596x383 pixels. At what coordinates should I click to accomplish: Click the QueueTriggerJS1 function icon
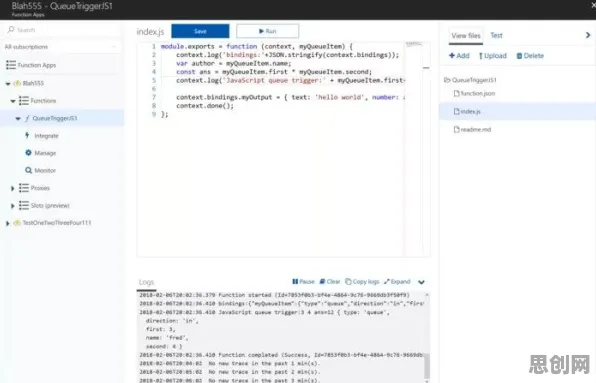pos(27,118)
